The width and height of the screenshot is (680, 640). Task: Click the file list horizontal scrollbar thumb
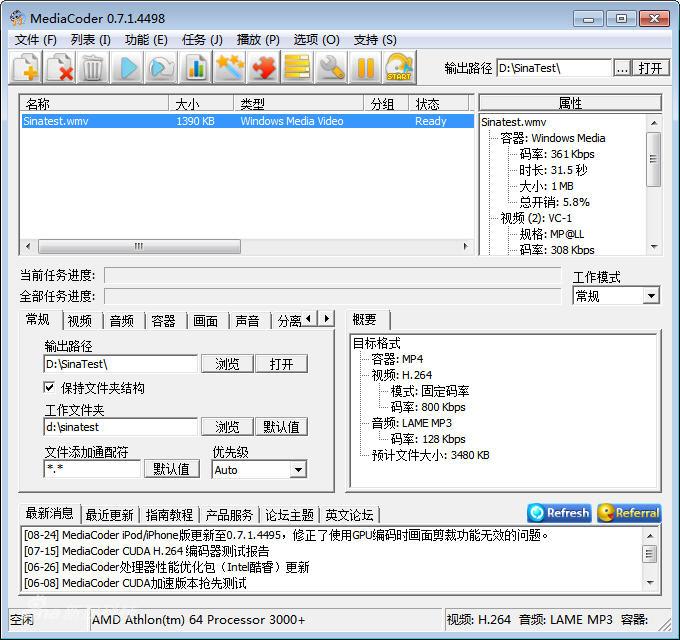[x=139, y=246]
